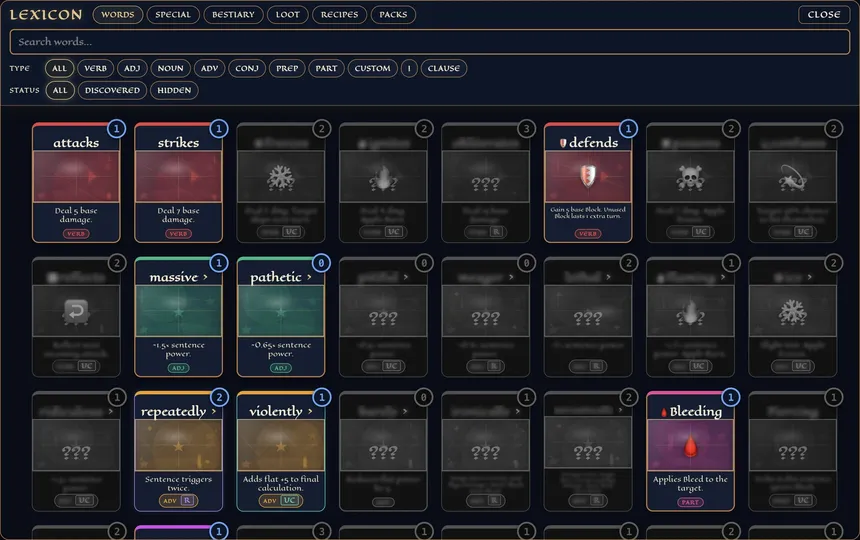The height and width of the screenshot is (540, 860).
Task: Filter words by VERB type
Action: [95, 69]
